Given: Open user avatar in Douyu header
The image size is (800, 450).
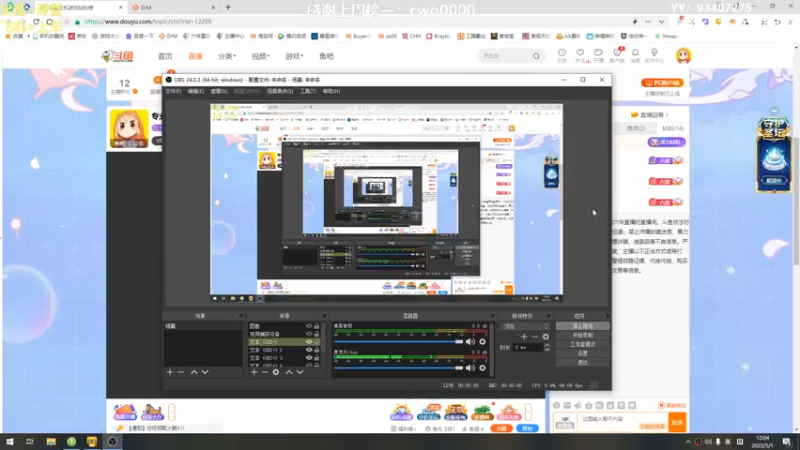Looking at the screenshot, I should tap(684, 55).
